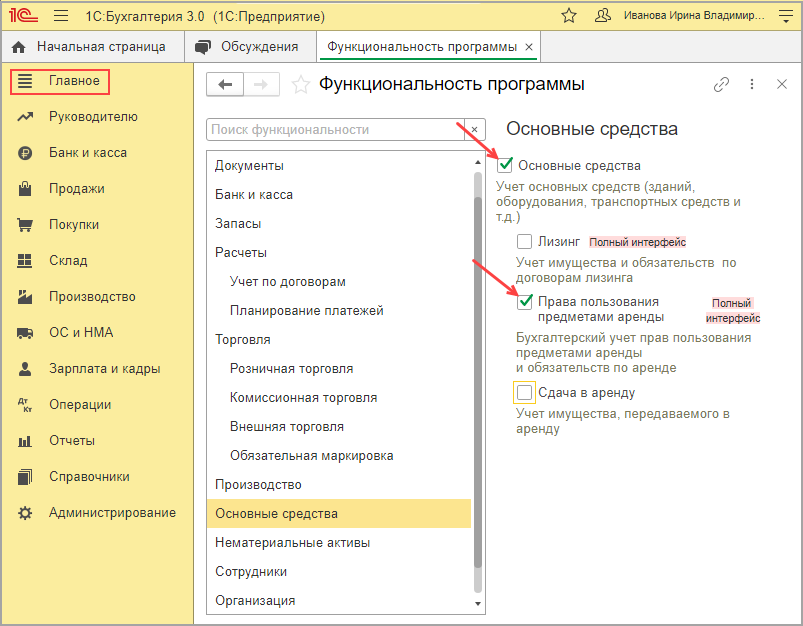Screen dimensions: 803x626
Task: Close the Функциональность программы form
Action: (x=782, y=84)
